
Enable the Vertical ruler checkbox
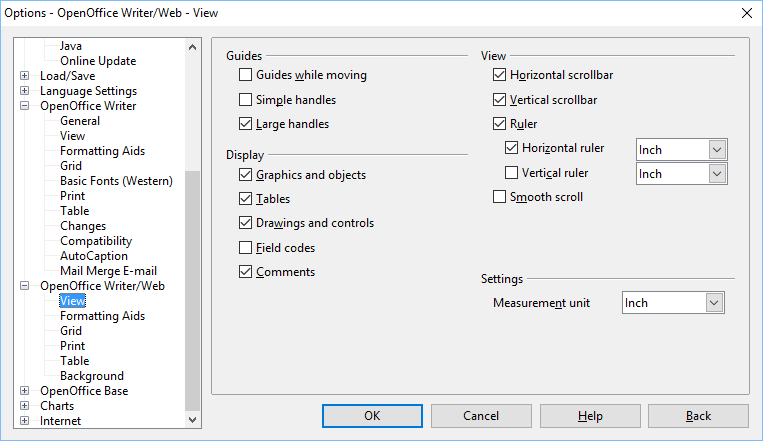click(x=512, y=173)
